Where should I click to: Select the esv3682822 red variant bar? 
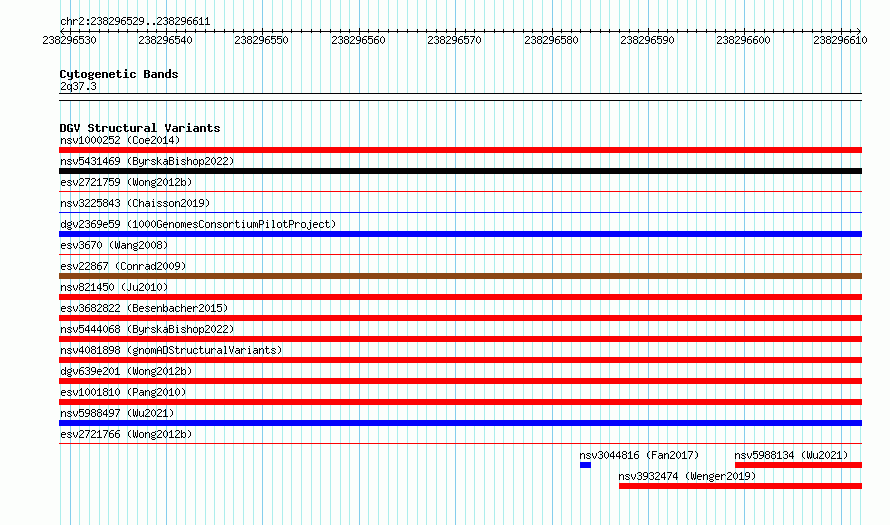[x=460, y=318]
